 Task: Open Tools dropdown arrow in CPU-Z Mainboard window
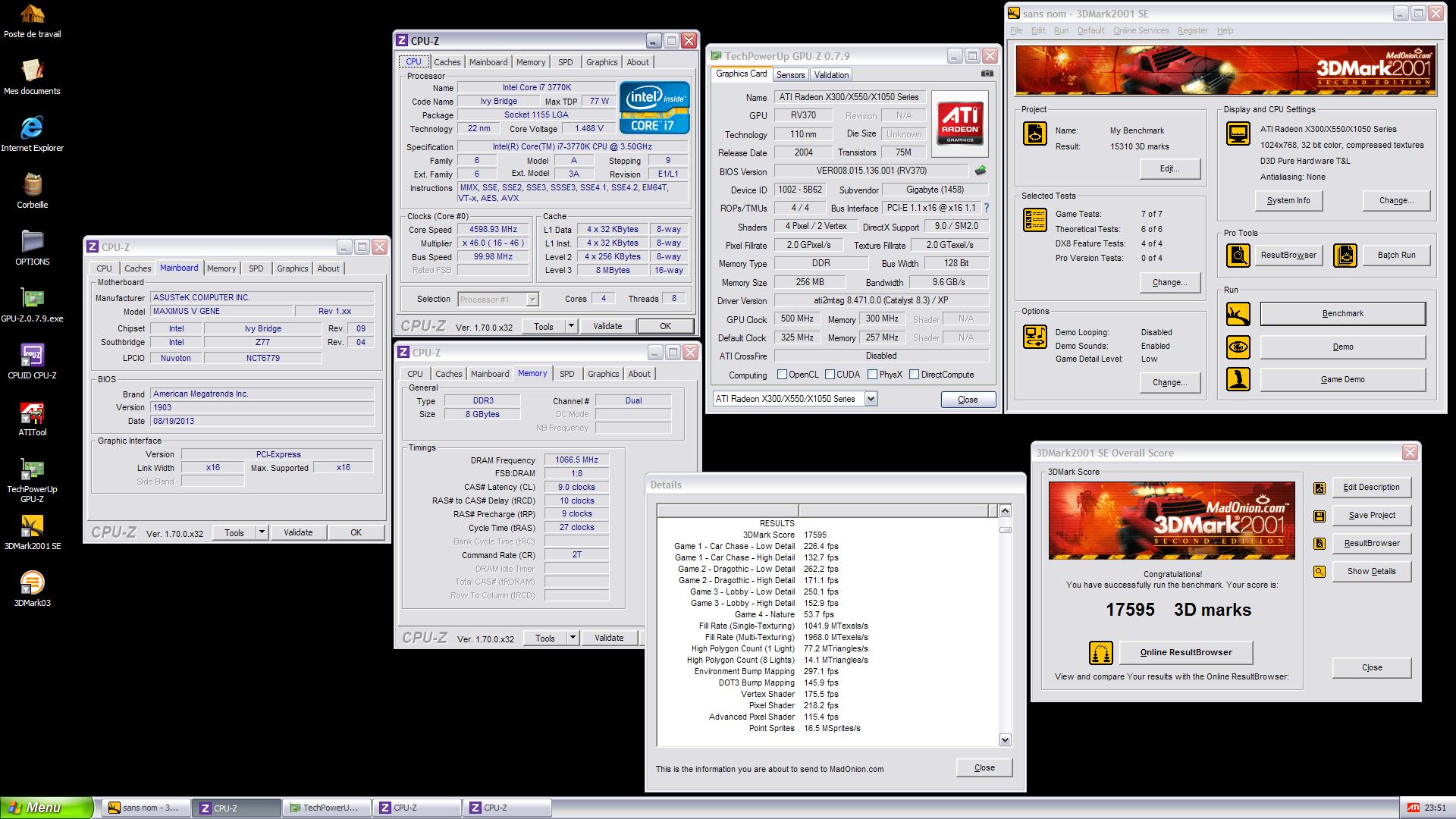tap(262, 532)
